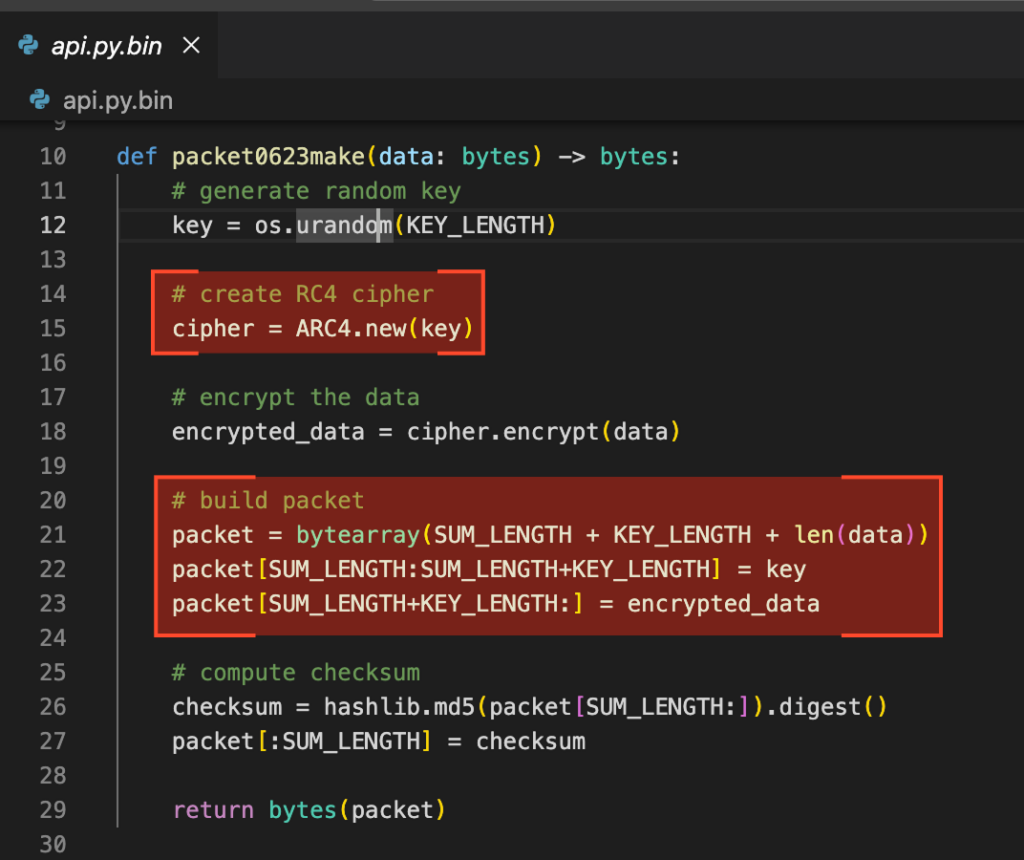Click the '# compute checksum' comment
The width and height of the screenshot is (1024, 860).
[x=295, y=672]
